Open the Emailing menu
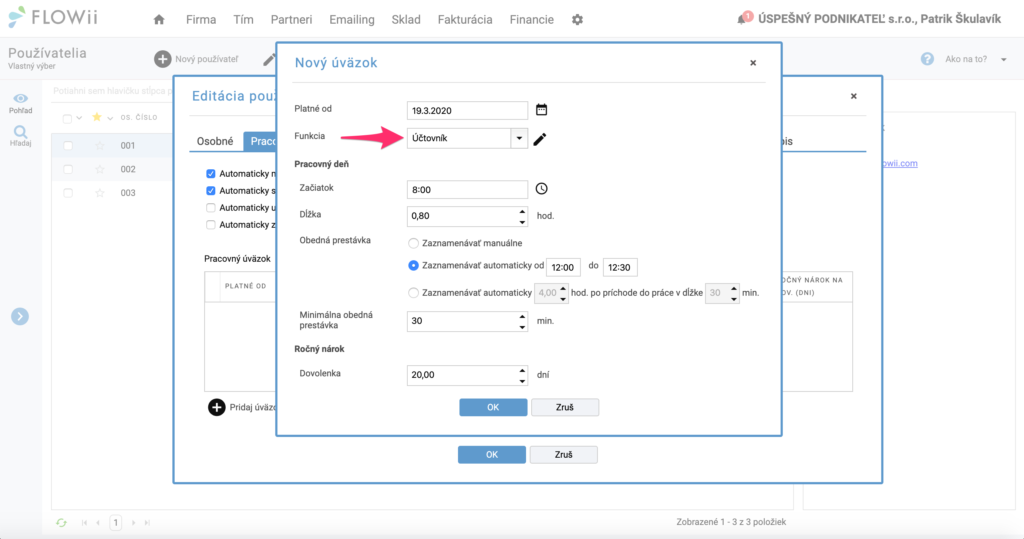Viewport: 1024px width, 539px height. click(351, 20)
